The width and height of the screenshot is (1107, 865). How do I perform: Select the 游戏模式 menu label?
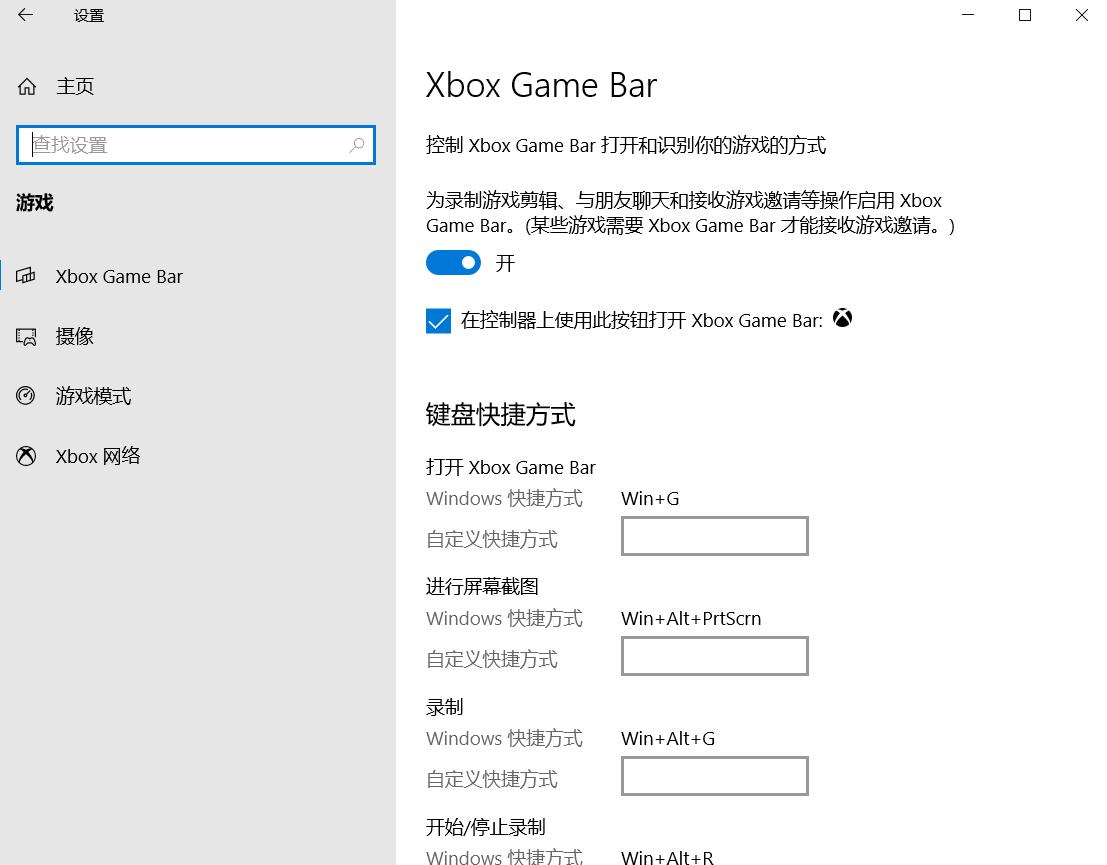point(94,396)
